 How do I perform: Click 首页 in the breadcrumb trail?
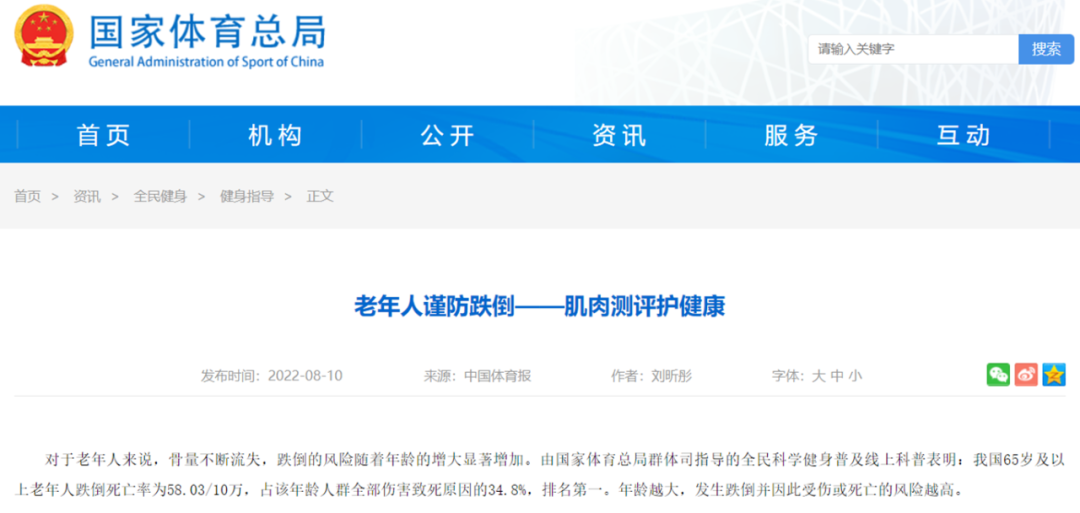(x=28, y=197)
